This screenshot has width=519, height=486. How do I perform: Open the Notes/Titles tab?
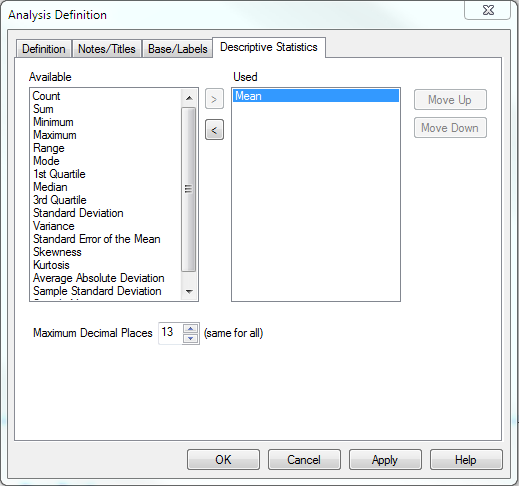coord(107,49)
